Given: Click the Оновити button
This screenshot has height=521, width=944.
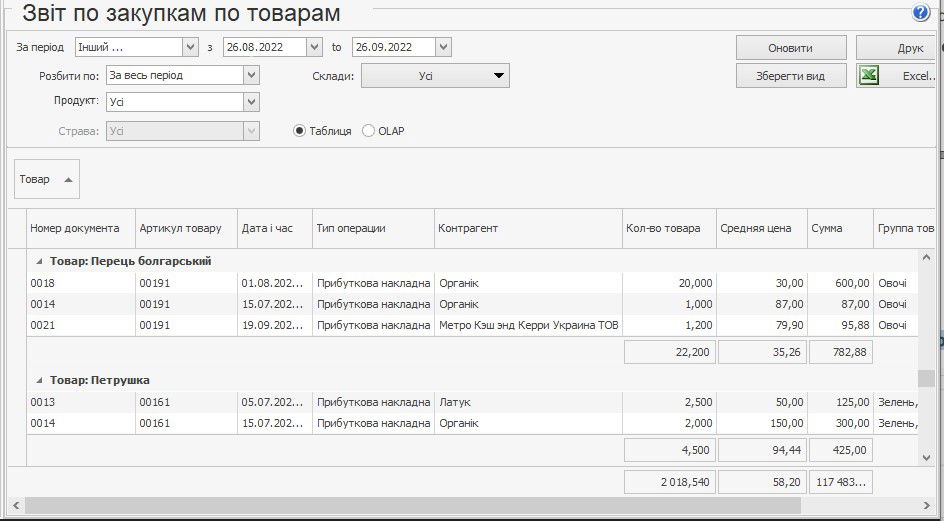Looking at the screenshot, I should coord(790,48).
